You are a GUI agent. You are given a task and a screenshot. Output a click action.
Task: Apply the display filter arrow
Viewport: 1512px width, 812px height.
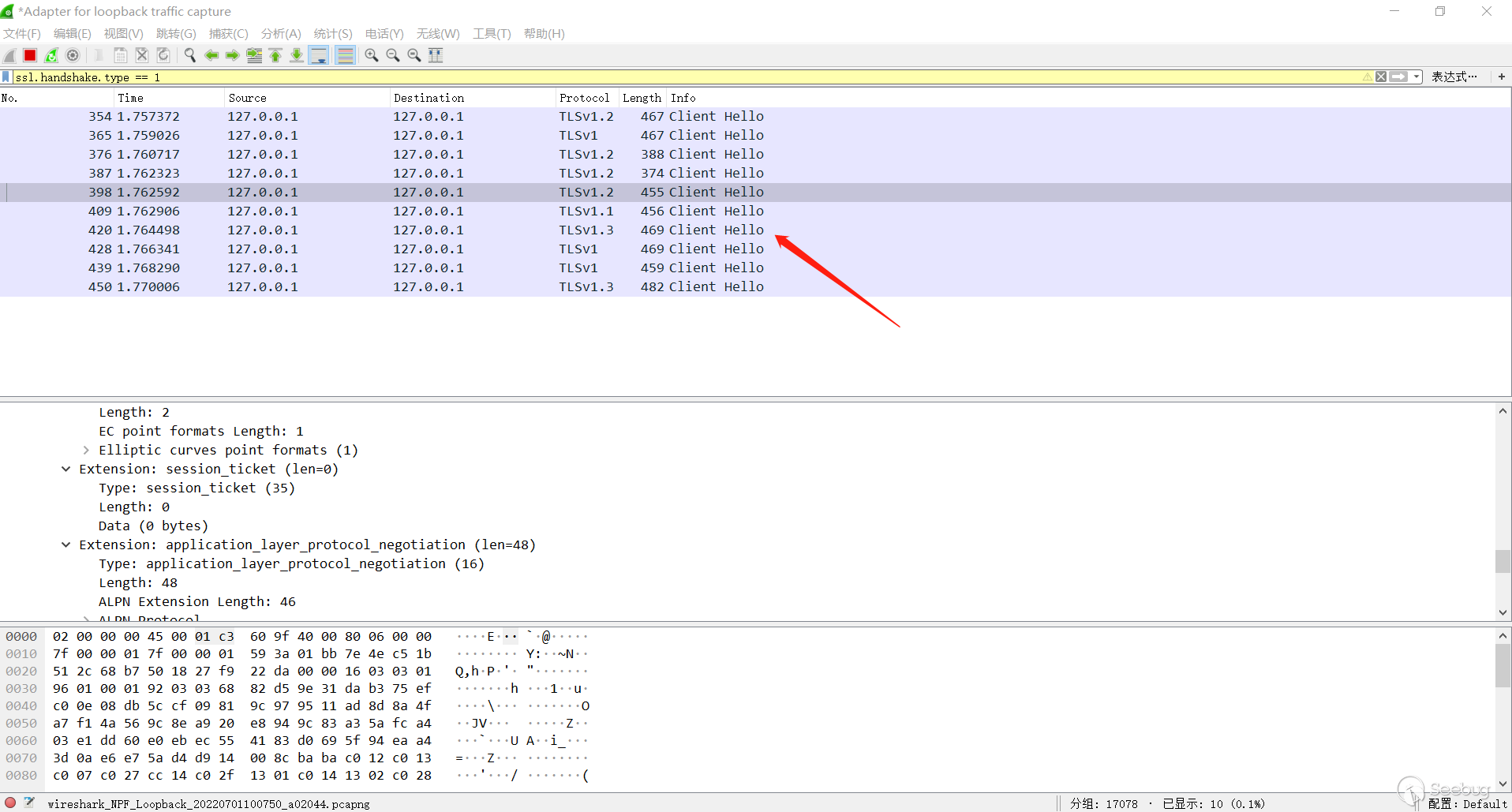click(1398, 77)
